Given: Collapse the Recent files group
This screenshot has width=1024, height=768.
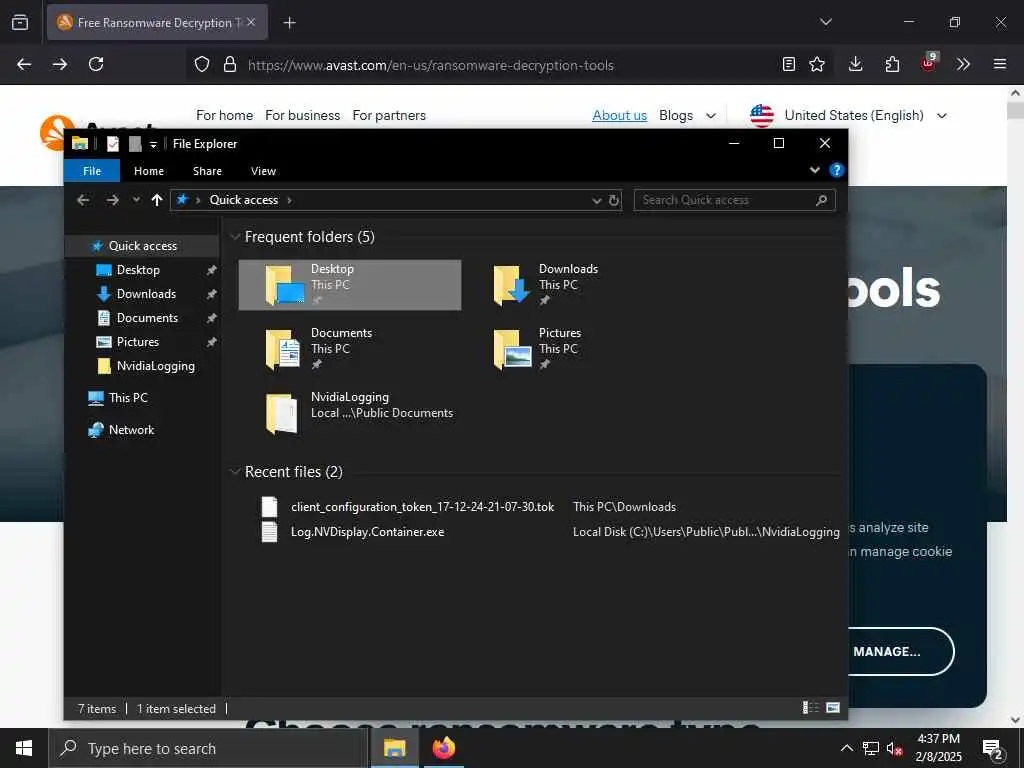Looking at the screenshot, I should [235, 472].
